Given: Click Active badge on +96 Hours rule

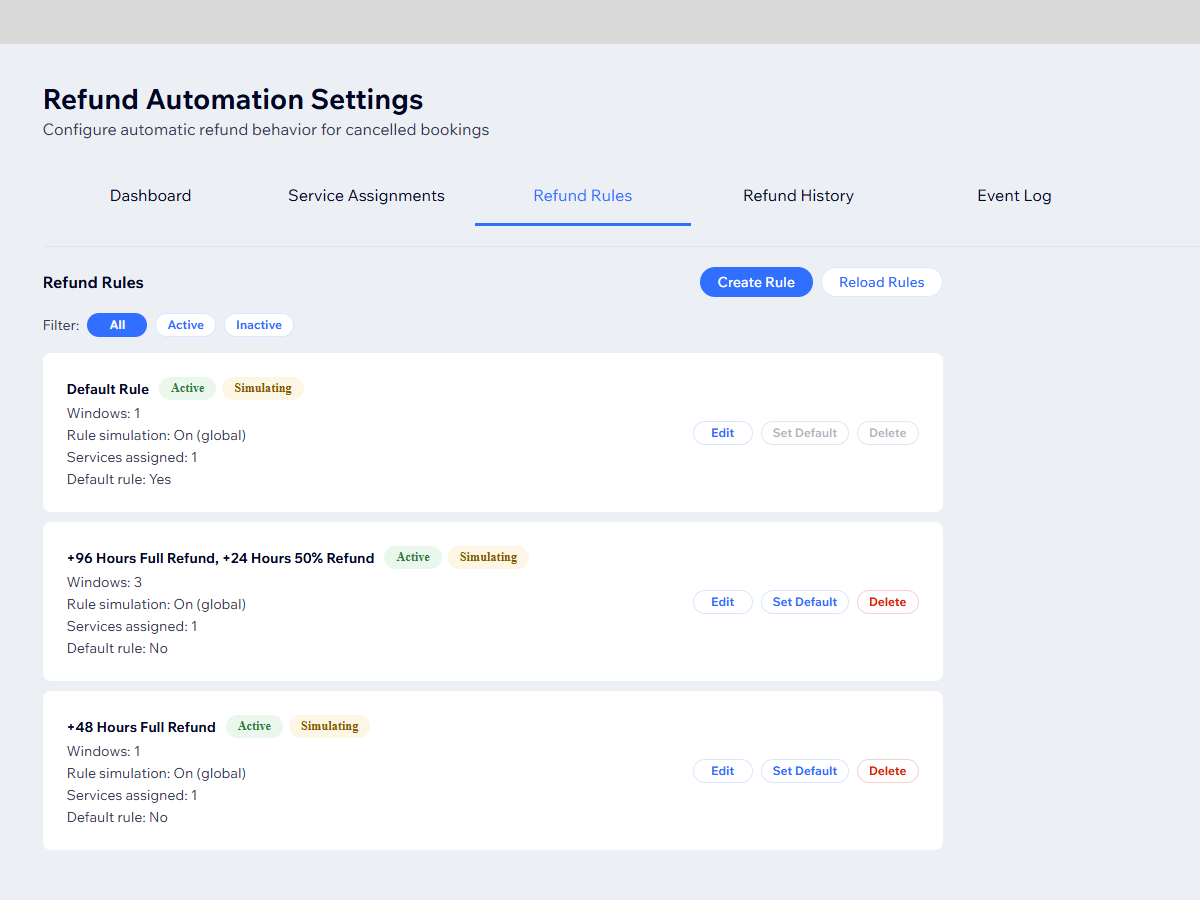Looking at the screenshot, I should [413, 557].
